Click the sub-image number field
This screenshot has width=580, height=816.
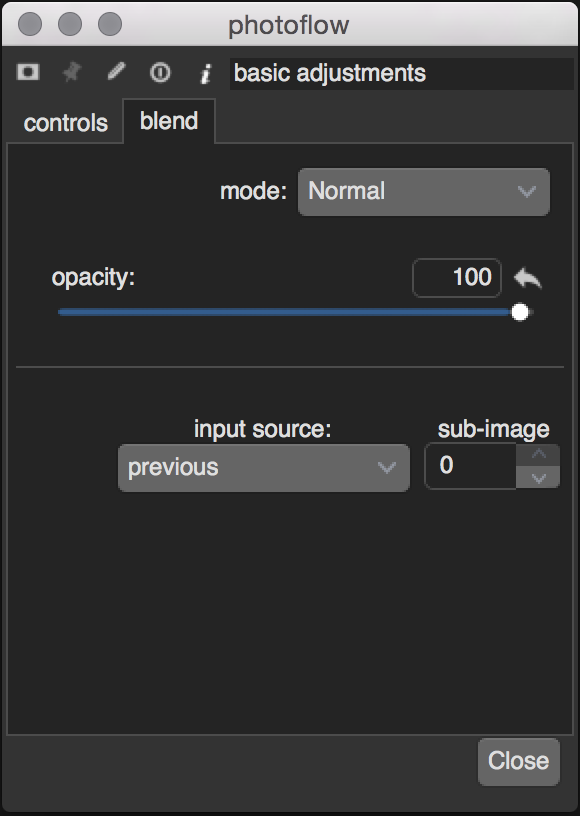click(x=471, y=466)
